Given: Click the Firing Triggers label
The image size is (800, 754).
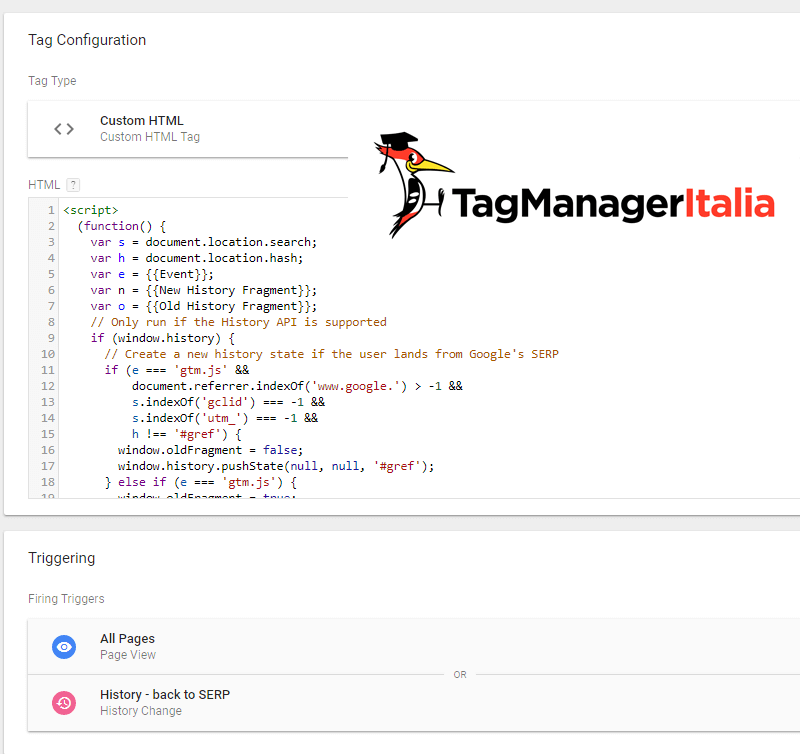Looking at the screenshot, I should (x=66, y=598).
